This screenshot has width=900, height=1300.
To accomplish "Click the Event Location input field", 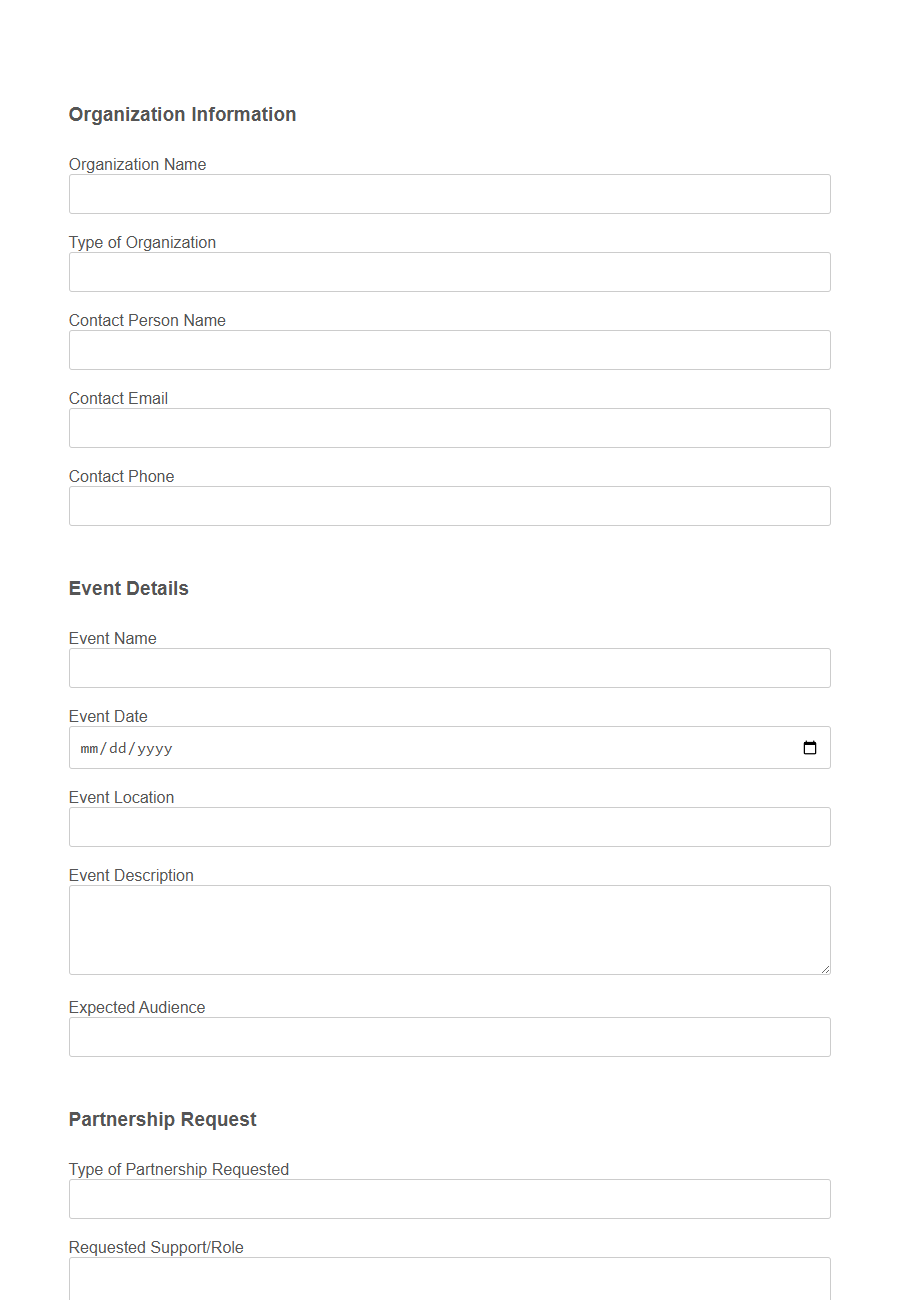I will pos(449,827).
